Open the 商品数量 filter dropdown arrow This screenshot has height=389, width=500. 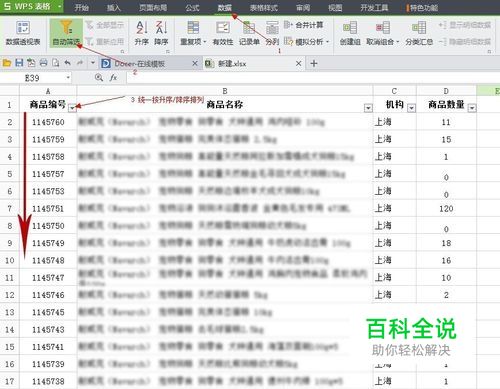click(x=472, y=108)
